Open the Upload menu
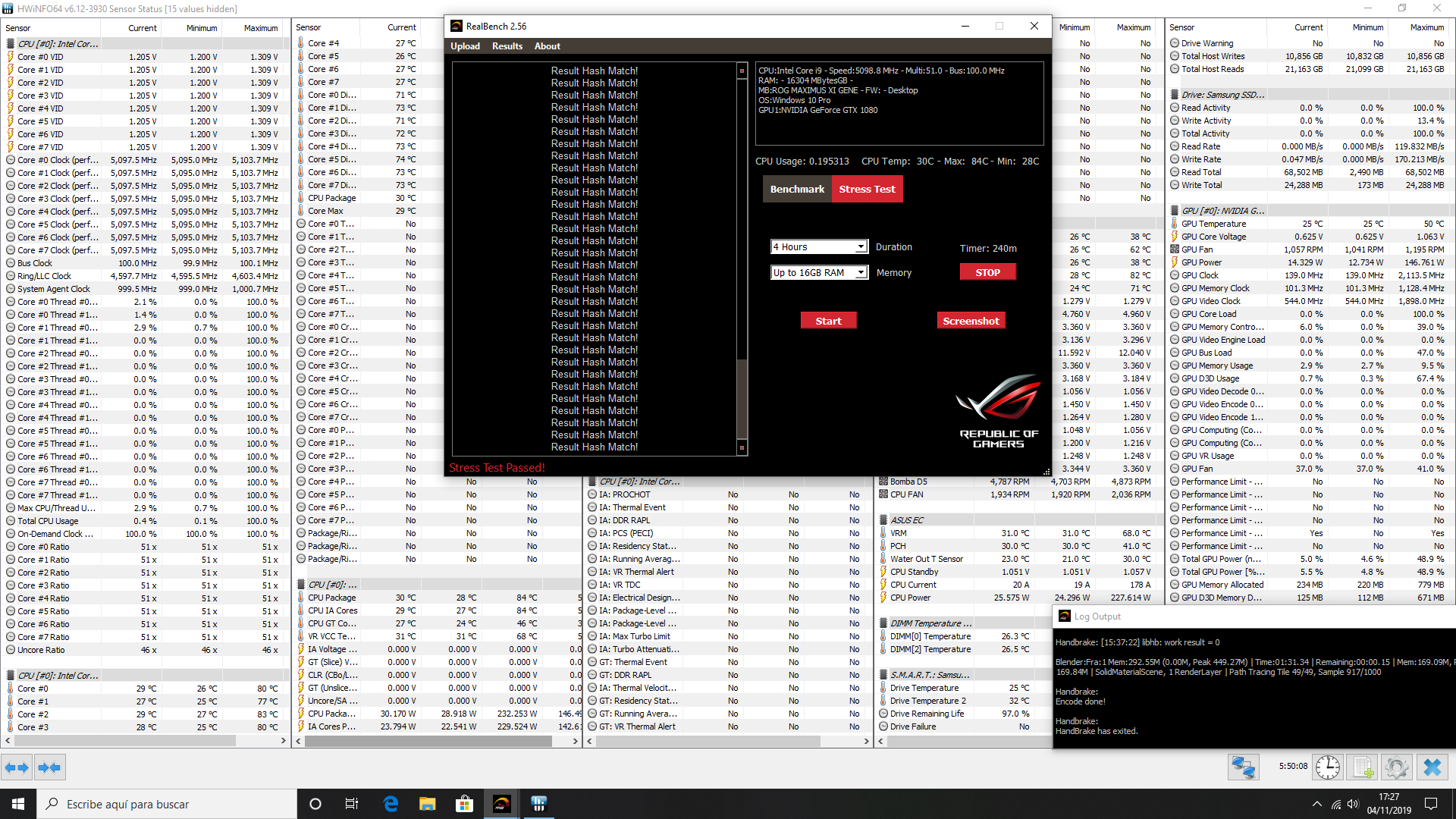Image resolution: width=1456 pixels, height=819 pixels. [465, 46]
